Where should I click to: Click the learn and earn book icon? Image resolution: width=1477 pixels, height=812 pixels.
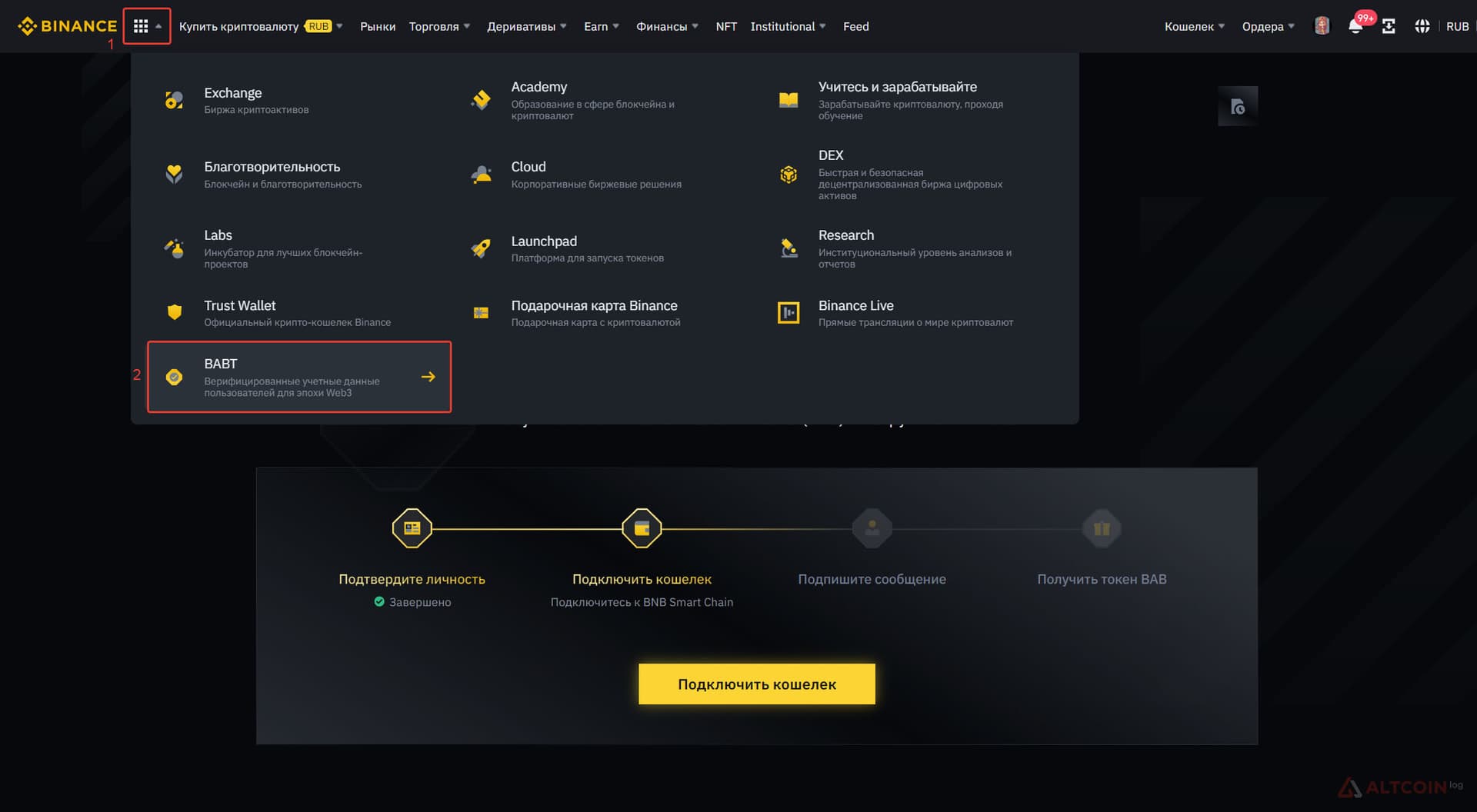pos(789,100)
